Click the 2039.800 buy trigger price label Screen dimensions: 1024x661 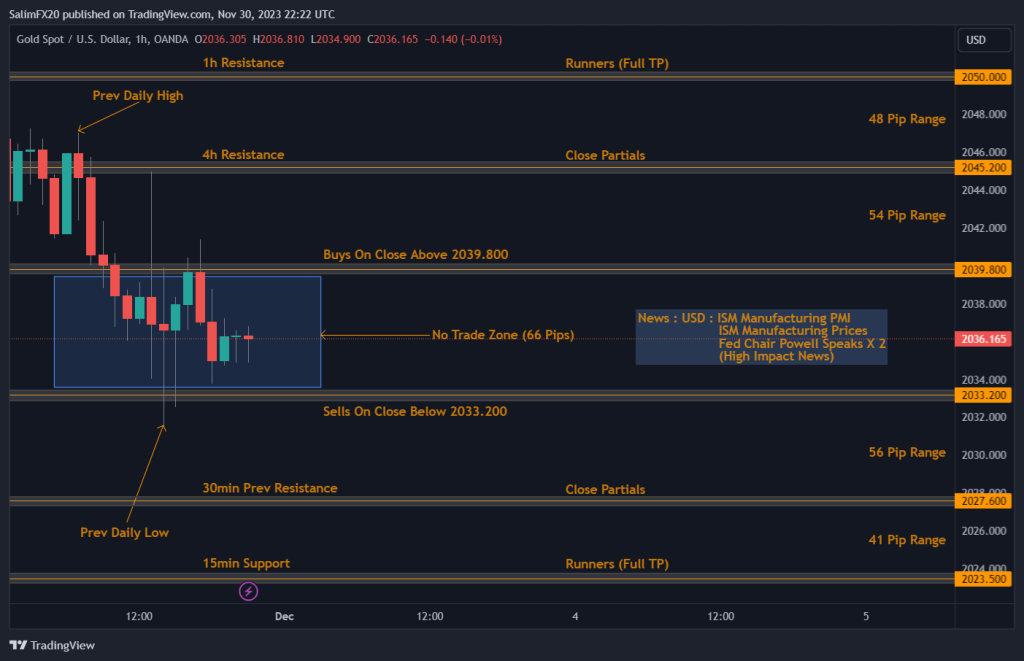pyautogui.click(x=983, y=269)
